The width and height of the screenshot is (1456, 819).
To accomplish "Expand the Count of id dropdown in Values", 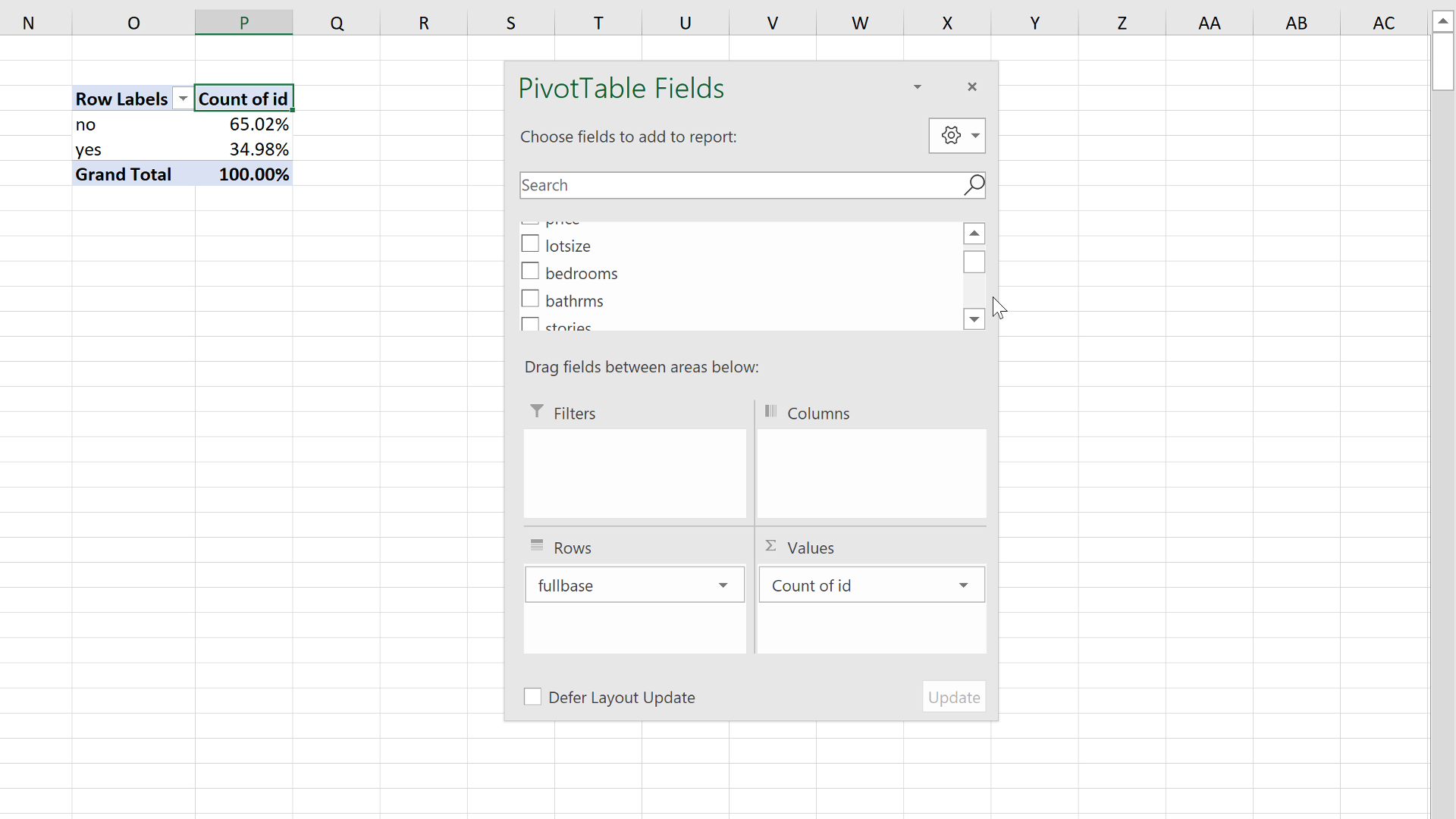I will (963, 585).
